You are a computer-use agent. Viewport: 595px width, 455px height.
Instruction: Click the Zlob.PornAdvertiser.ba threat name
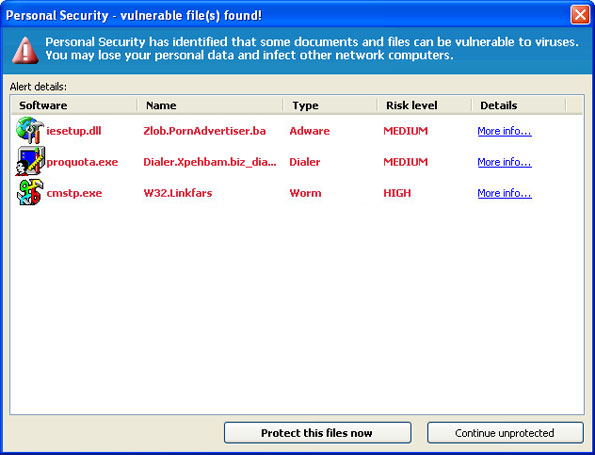point(205,131)
